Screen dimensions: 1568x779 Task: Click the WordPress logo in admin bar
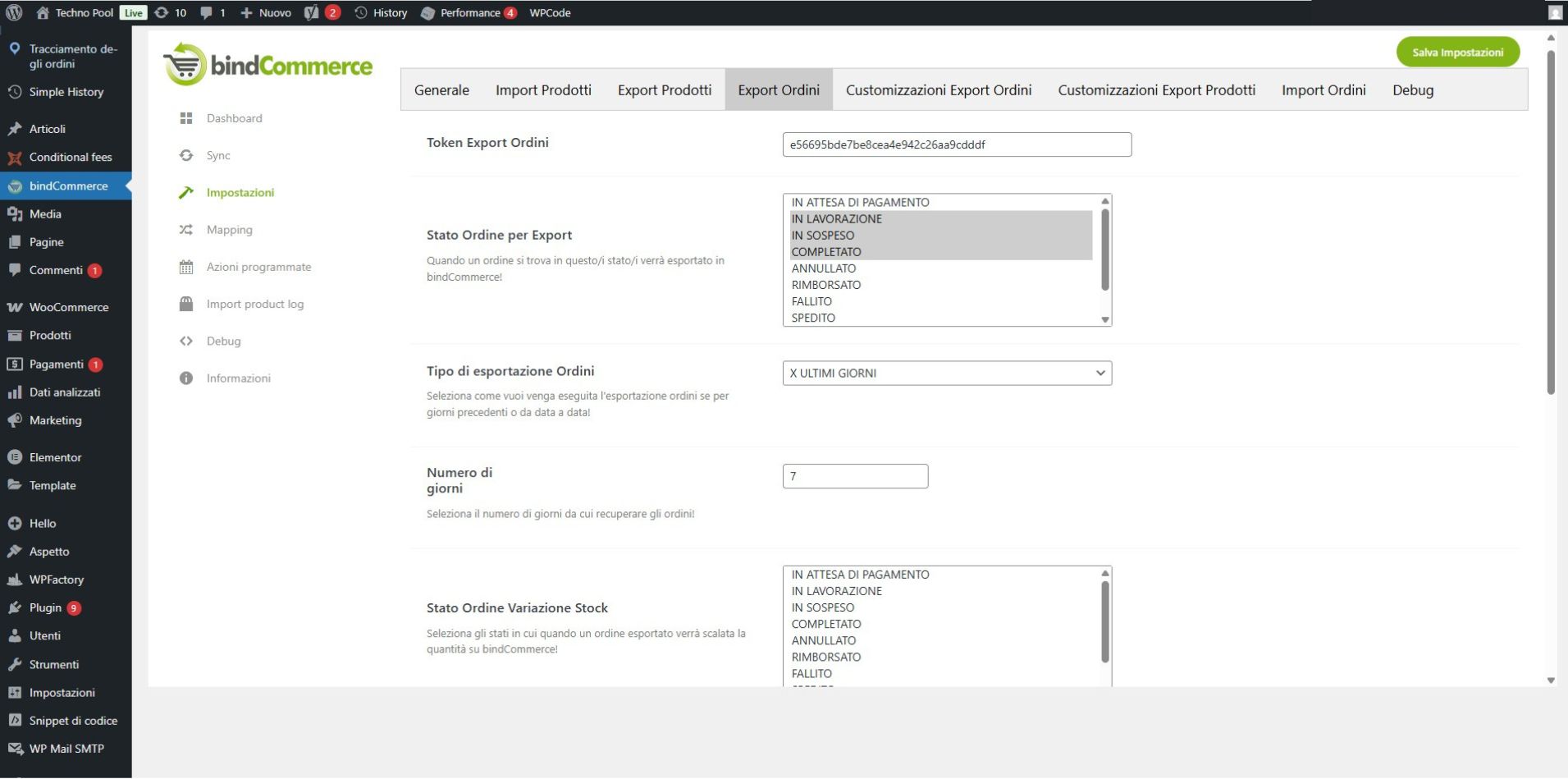[x=14, y=12]
